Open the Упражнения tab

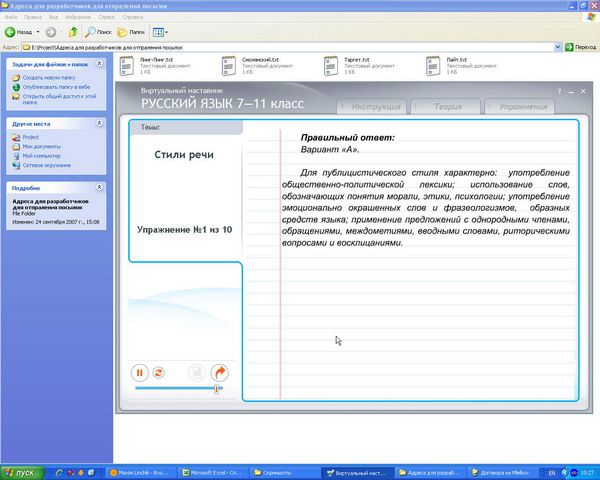click(x=523, y=105)
